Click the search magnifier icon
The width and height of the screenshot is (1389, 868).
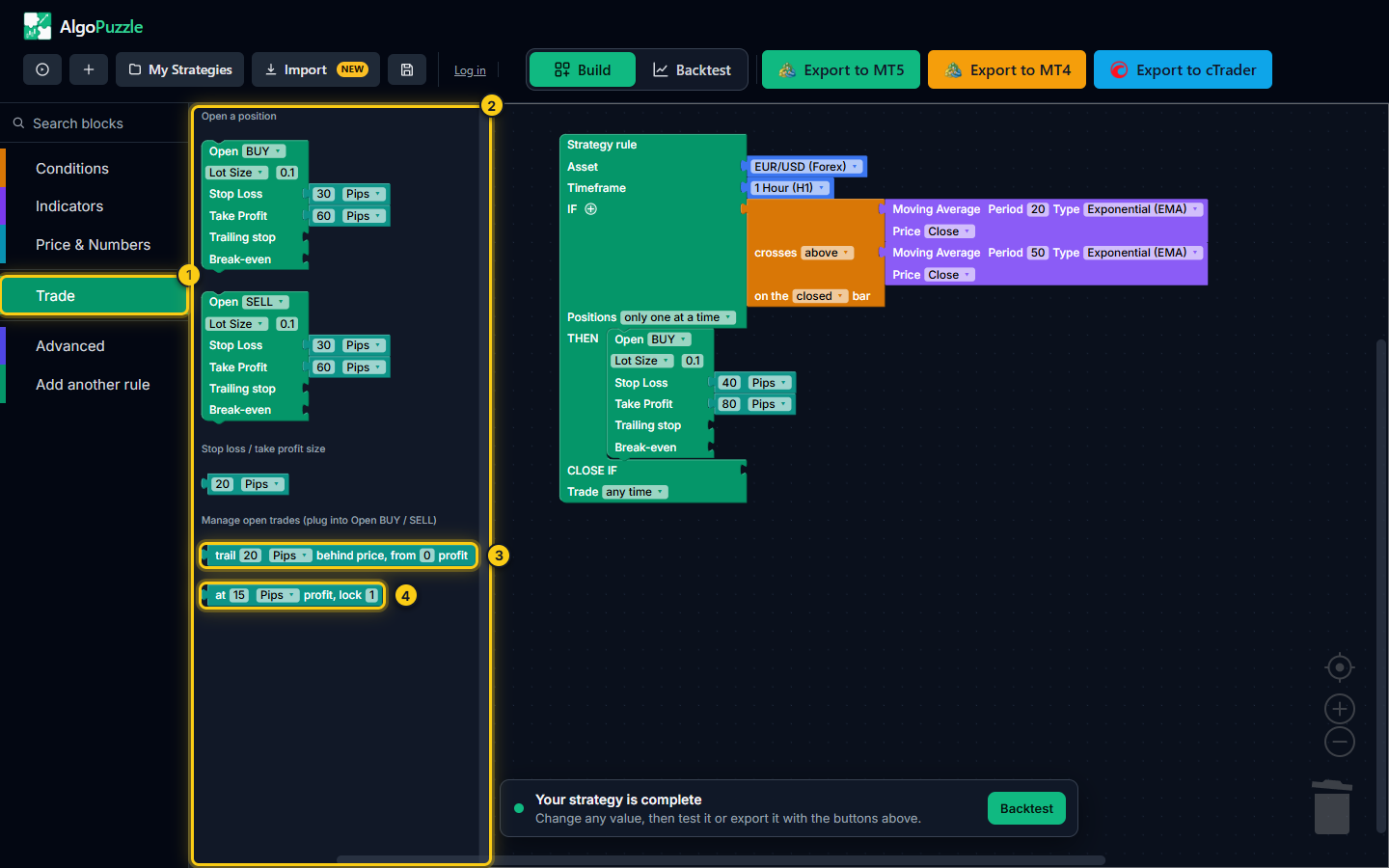click(x=18, y=123)
